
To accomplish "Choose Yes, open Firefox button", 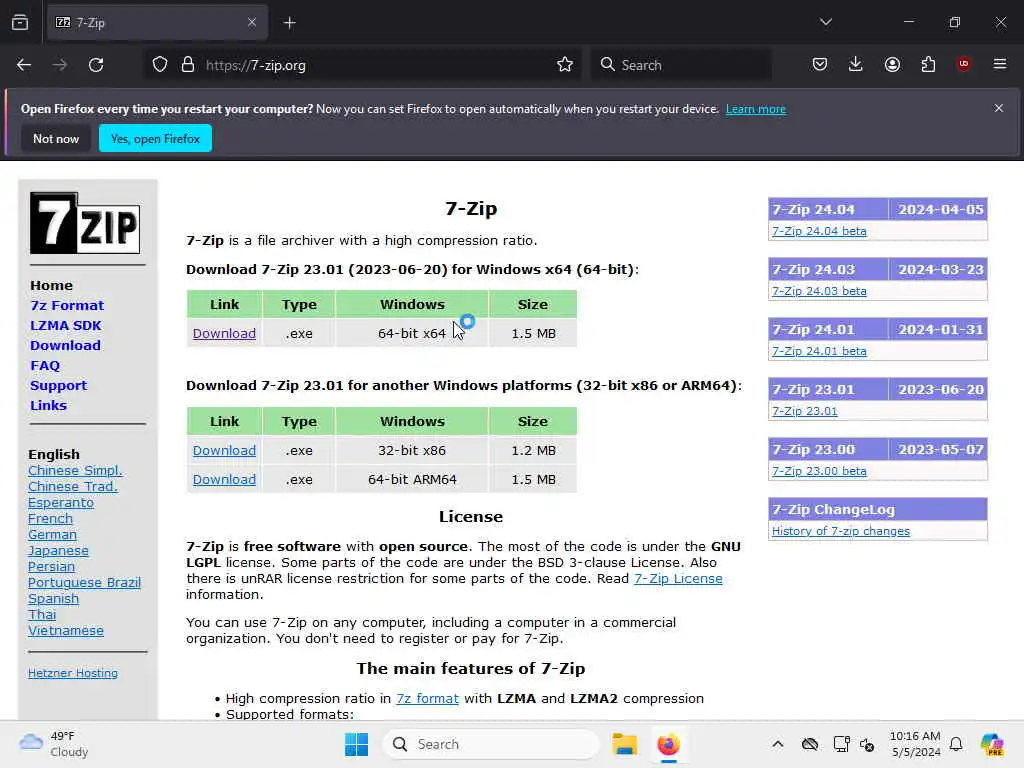I will 155,138.
